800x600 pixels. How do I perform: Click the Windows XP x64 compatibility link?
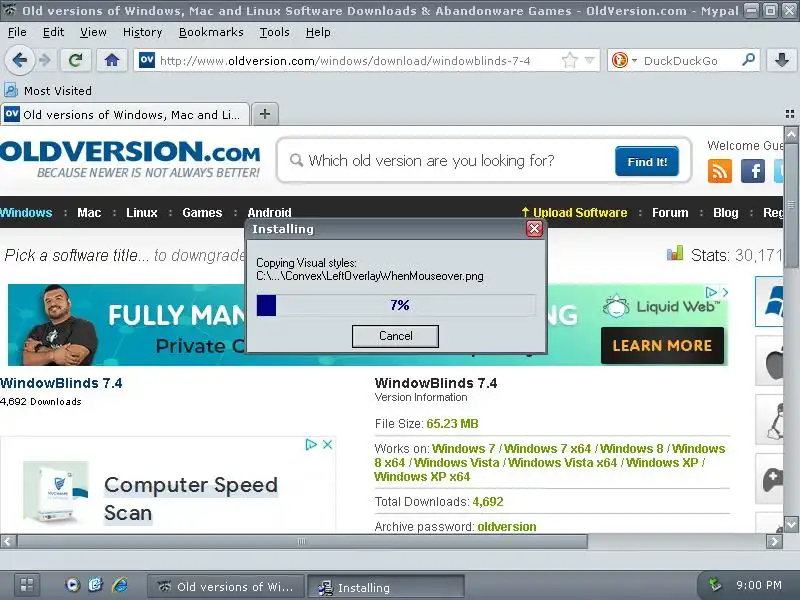[422, 477]
